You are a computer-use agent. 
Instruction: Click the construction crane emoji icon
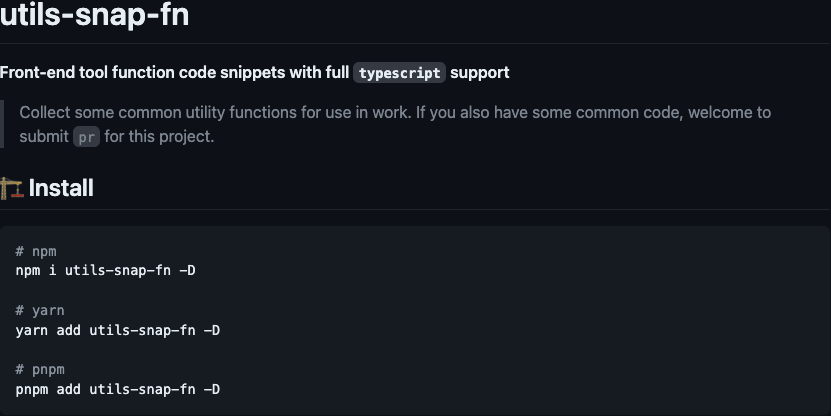(x=12, y=188)
